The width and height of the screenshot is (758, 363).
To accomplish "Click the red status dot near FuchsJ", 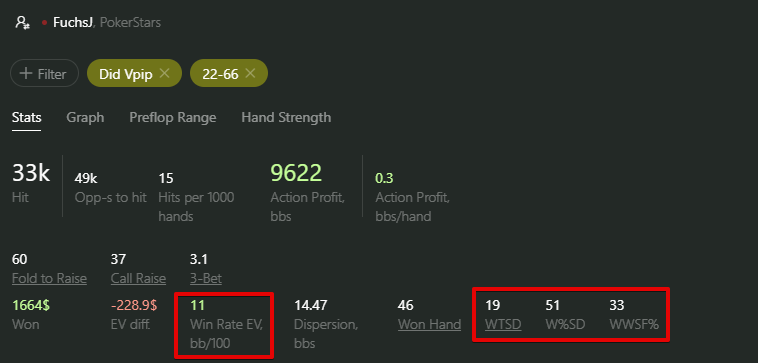I will [44, 23].
